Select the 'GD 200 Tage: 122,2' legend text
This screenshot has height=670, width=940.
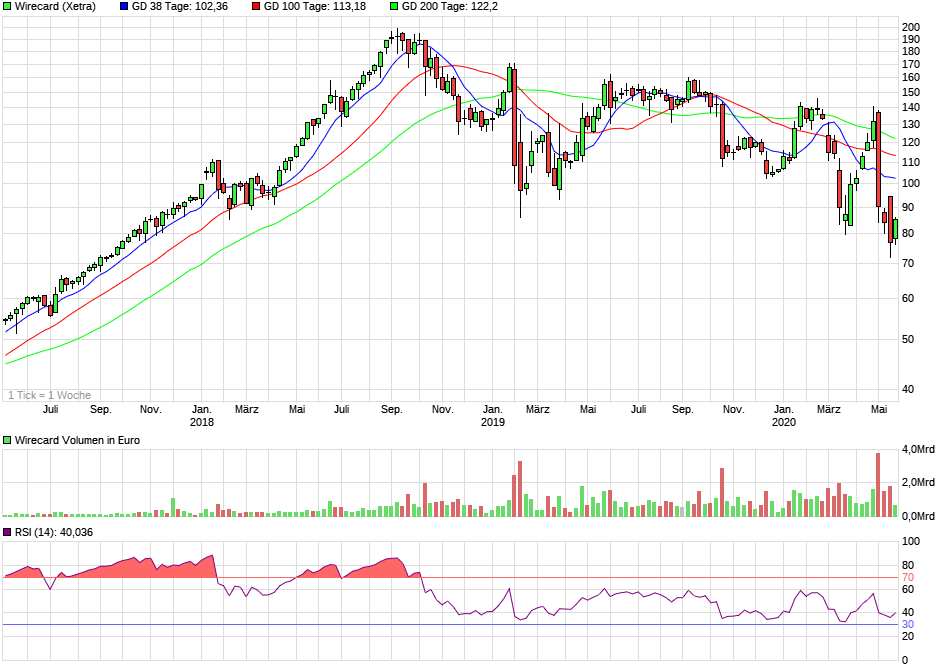tap(450, 7)
